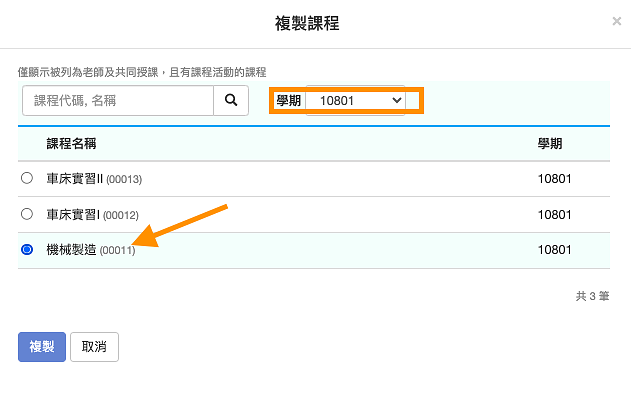
Task: Click the 10801 value in 機械製造 row
Action: (555, 250)
